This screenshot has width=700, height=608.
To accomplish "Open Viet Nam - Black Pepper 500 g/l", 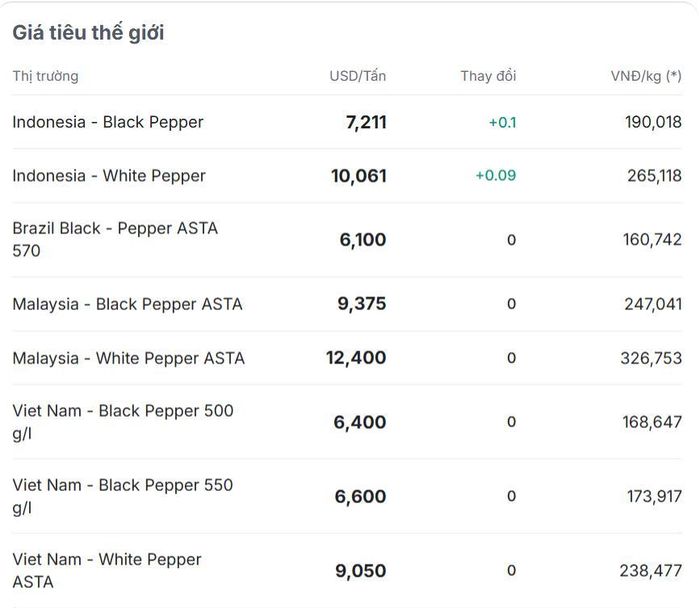I will (x=347, y=422).
